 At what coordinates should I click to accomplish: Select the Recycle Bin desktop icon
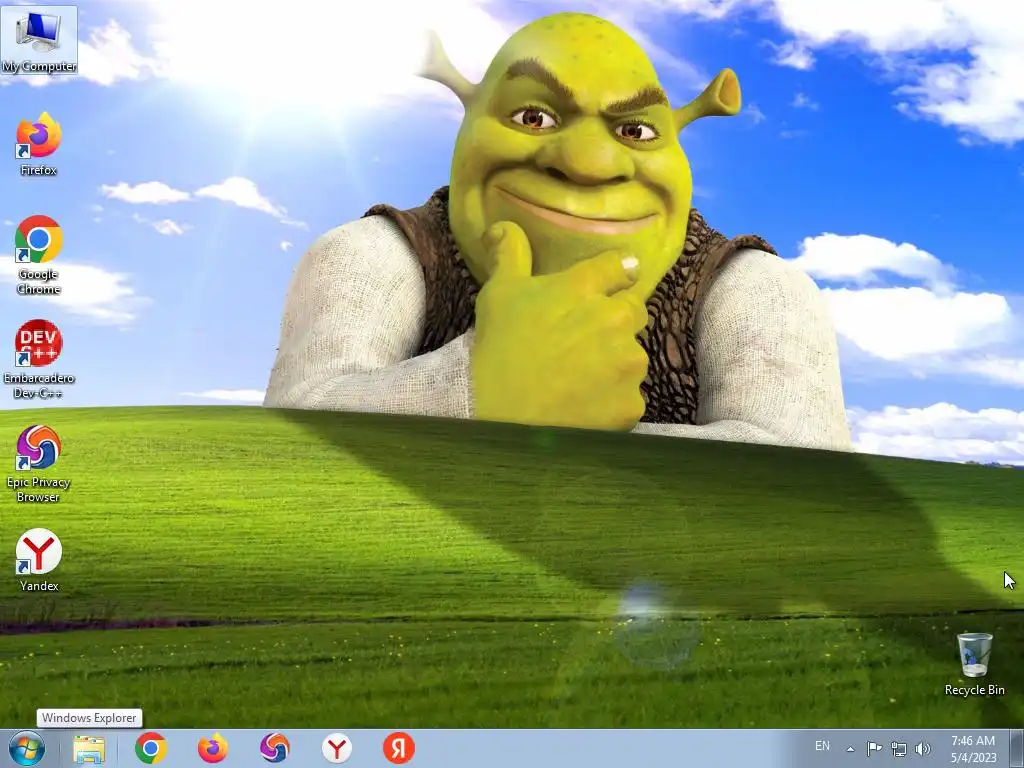coord(974,664)
